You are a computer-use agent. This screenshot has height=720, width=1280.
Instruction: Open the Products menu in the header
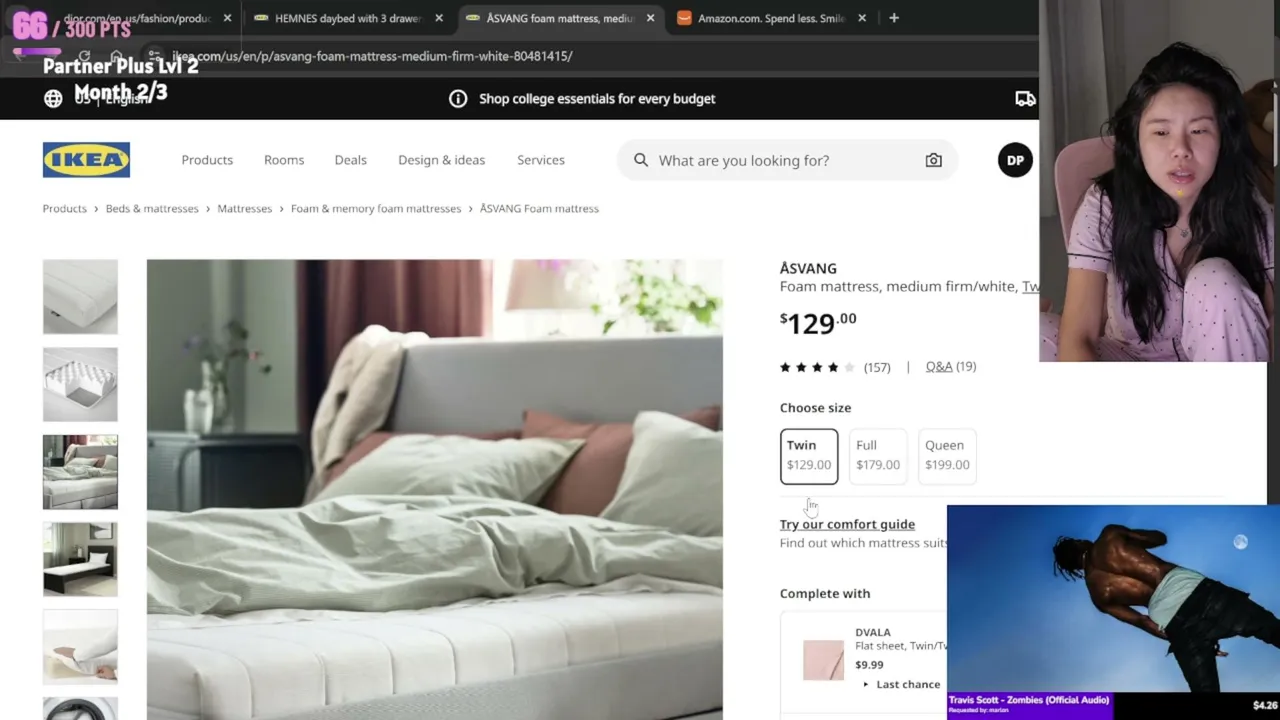point(207,160)
